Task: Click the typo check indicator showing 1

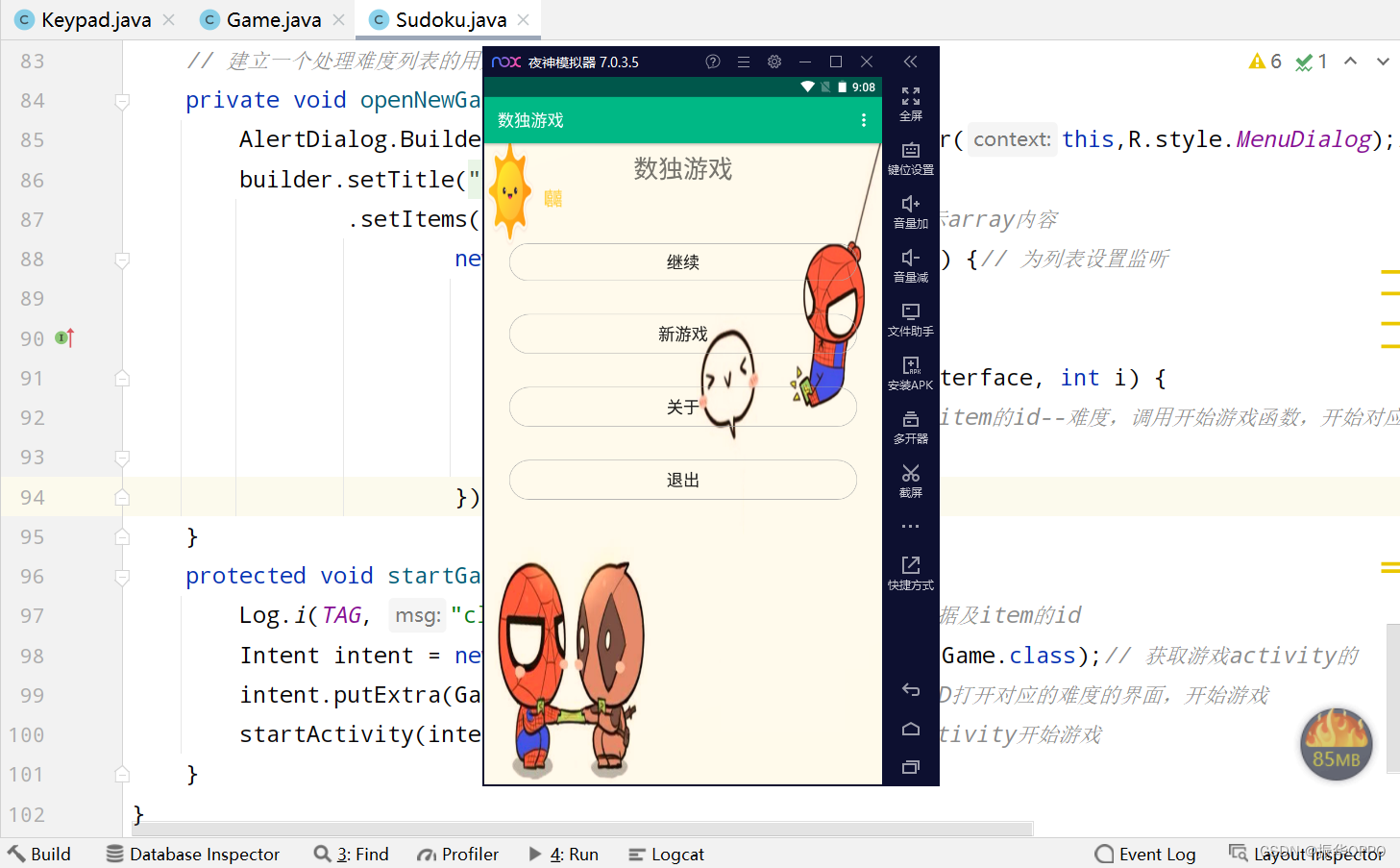Action: pos(1312,62)
